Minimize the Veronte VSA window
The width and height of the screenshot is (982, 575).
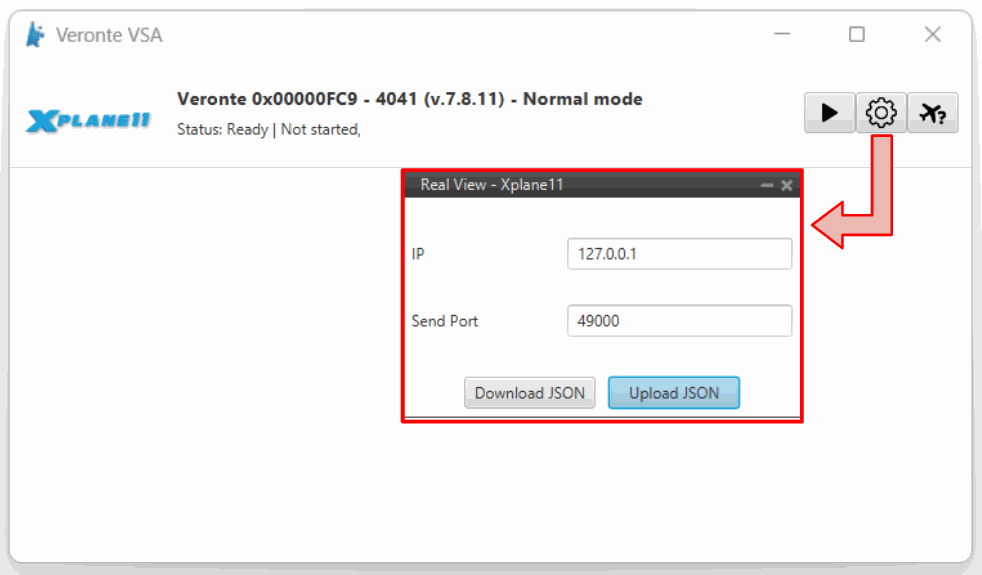point(781,35)
